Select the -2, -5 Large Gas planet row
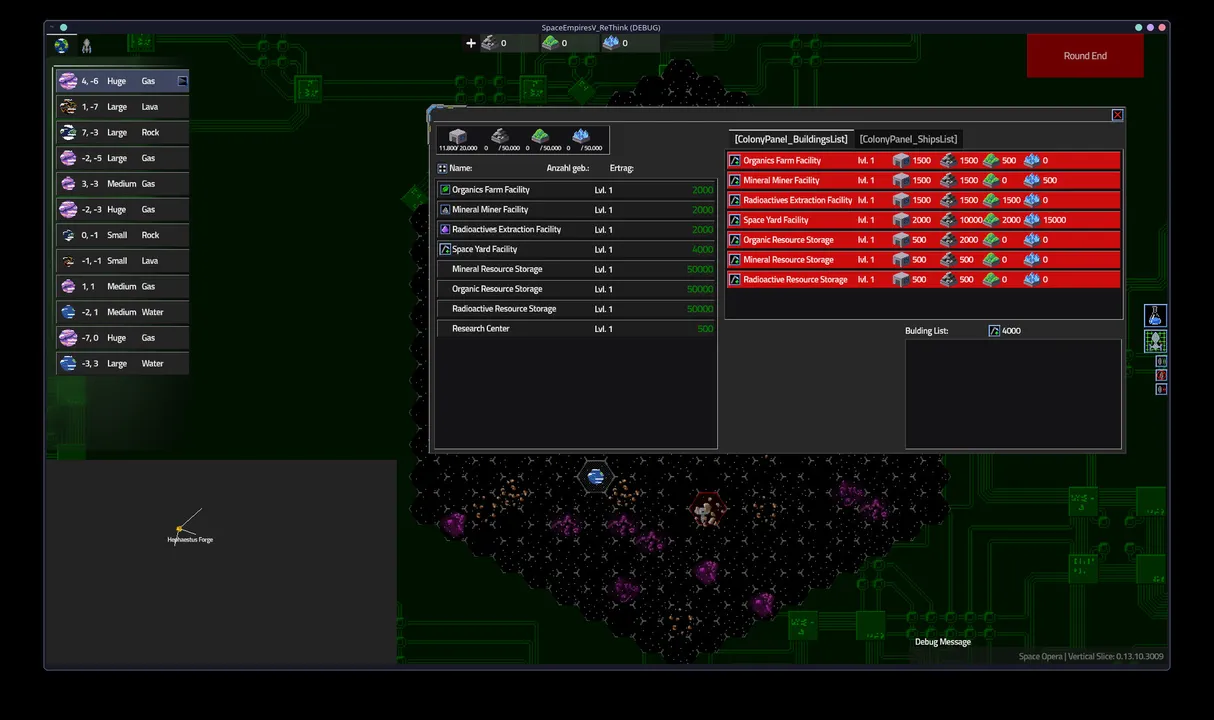 coord(122,158)
